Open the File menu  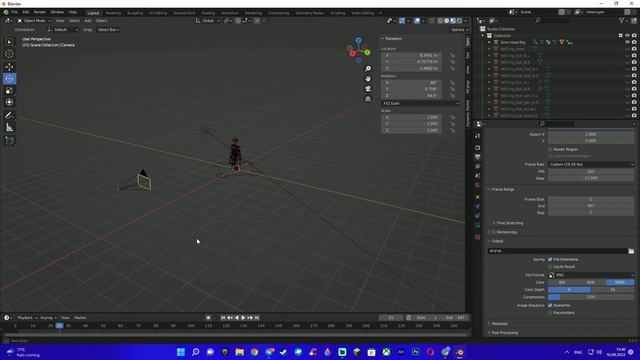coord(15,12)
